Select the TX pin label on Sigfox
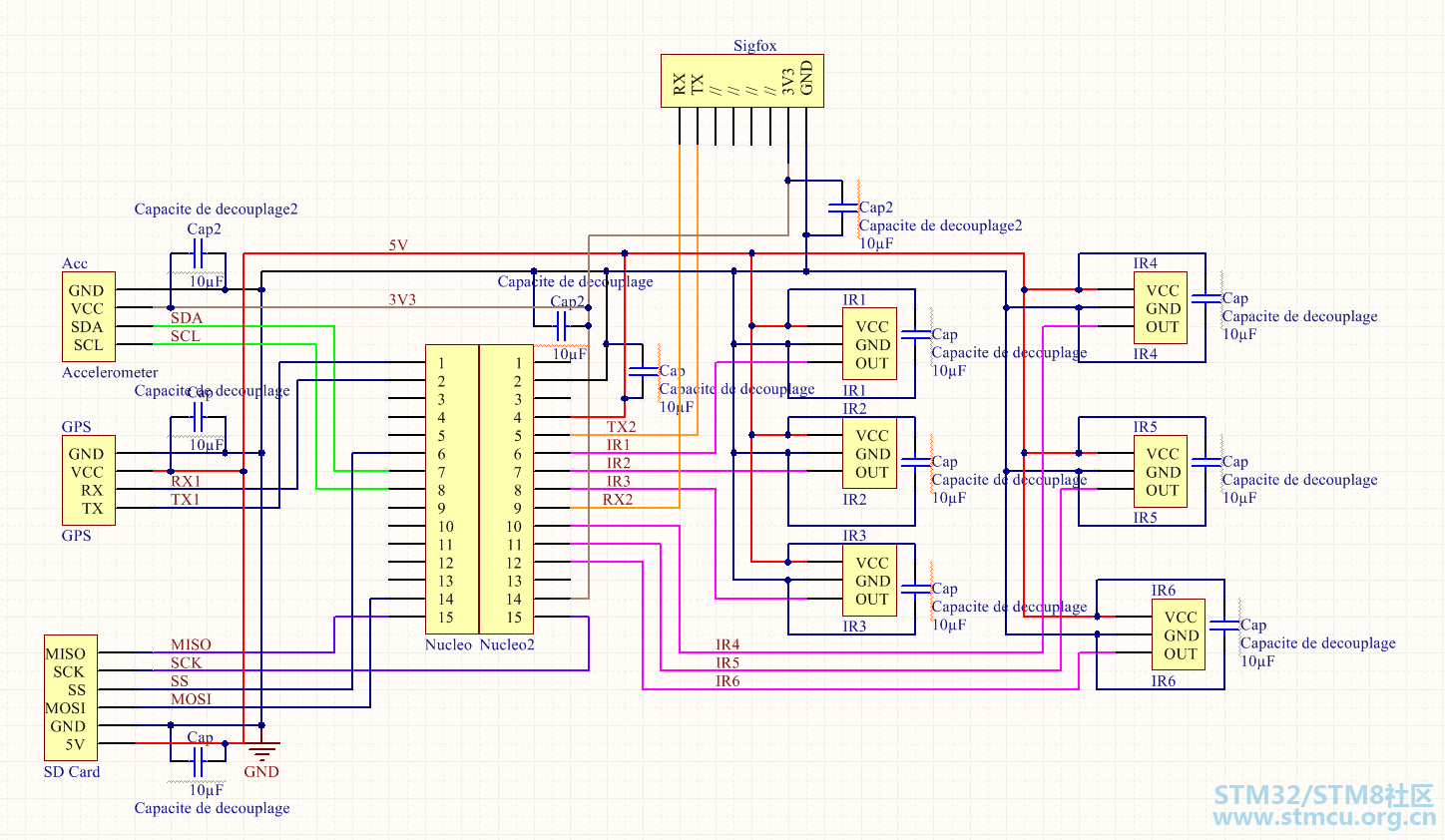Viewport: 1445px width, 840px height. [x=698, y=84]
